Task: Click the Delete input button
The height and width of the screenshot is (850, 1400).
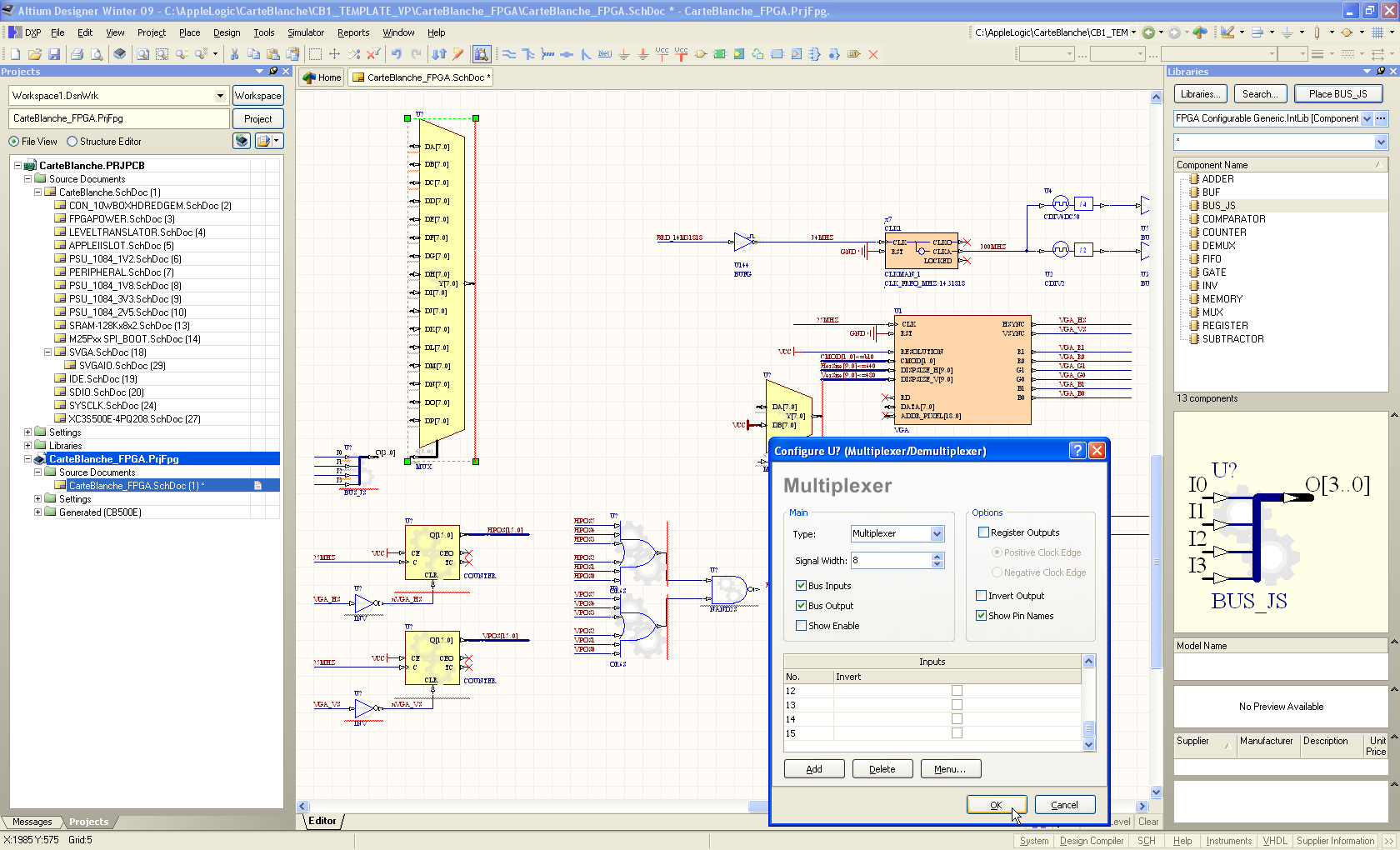Action: coord(882,769)
